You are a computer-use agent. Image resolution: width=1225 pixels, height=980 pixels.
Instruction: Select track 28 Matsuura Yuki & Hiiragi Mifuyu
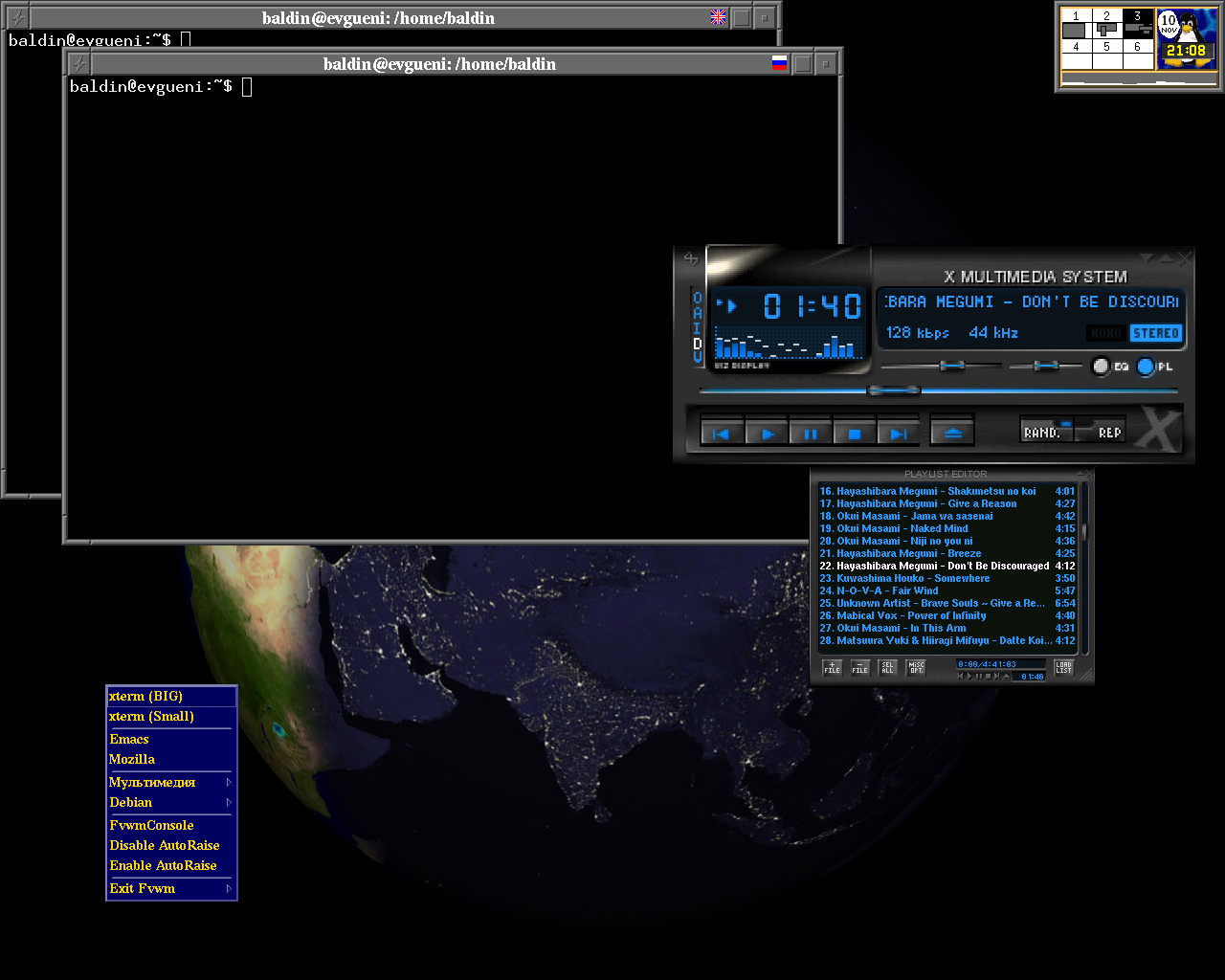947,640
